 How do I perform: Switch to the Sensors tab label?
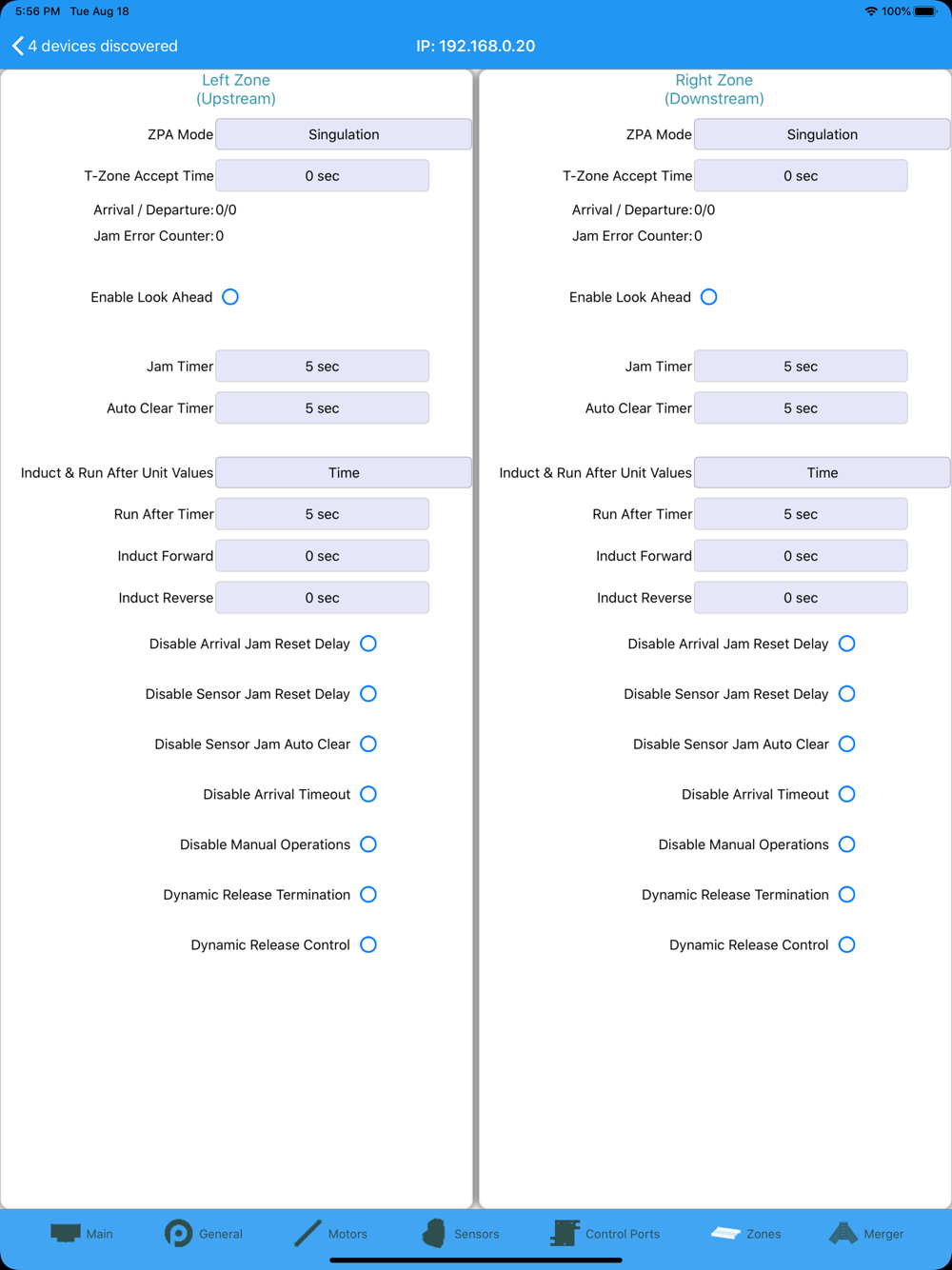click(476, 1234)
